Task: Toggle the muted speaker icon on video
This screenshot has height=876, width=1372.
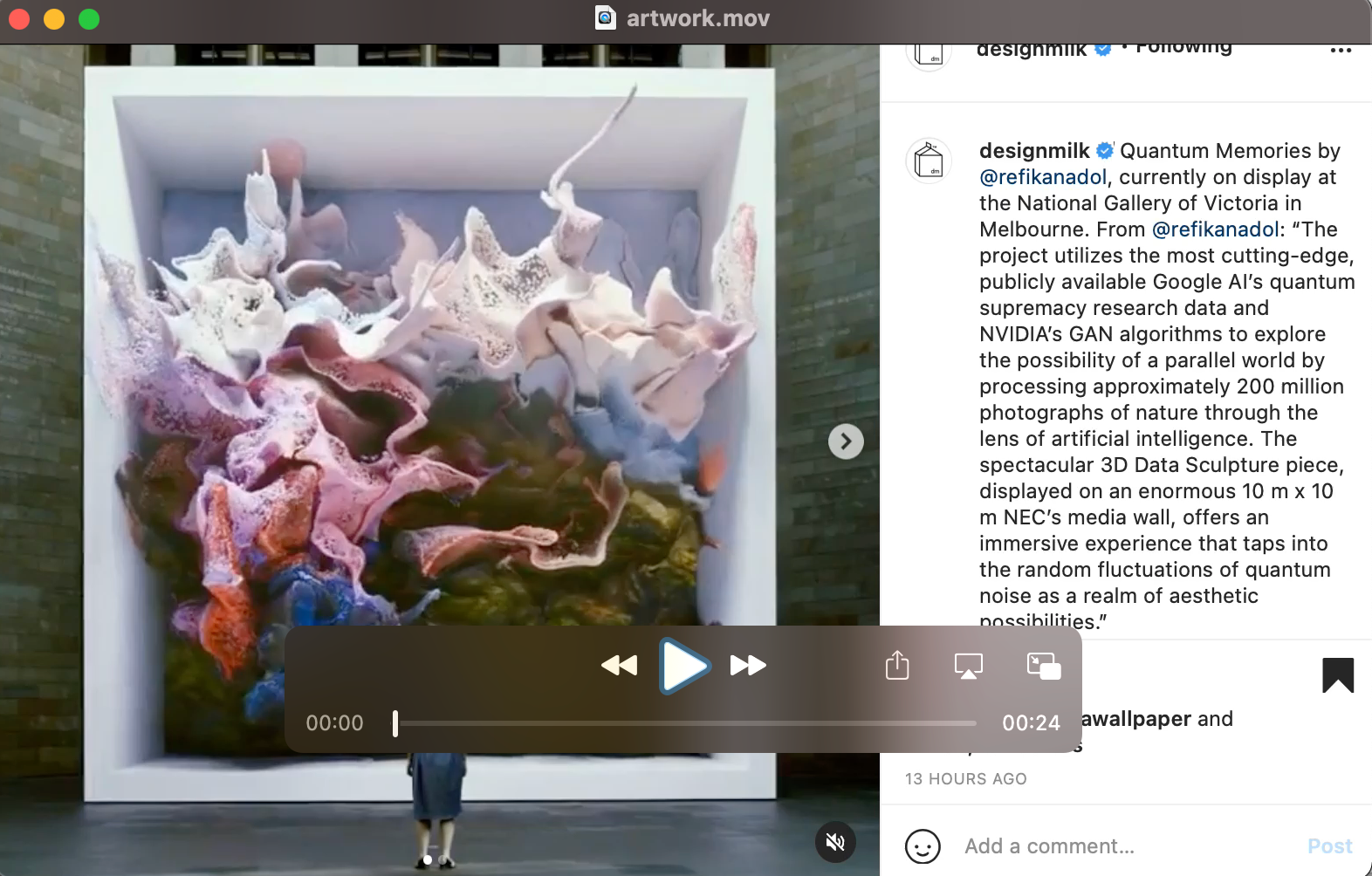Action: (x=835, y=842)
